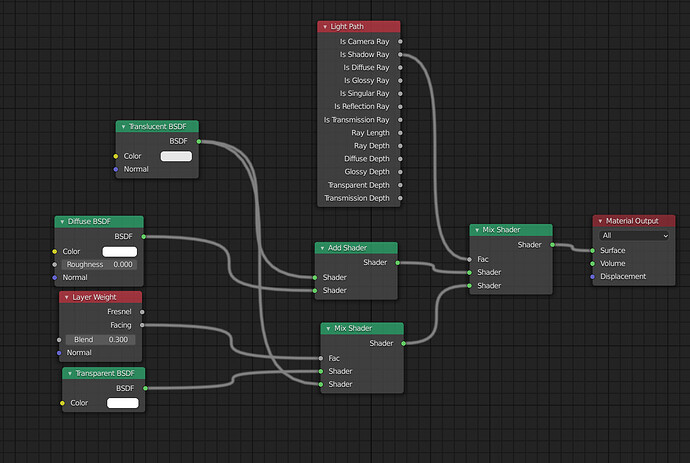The image size is (690, 463).
Task: Click the Is Camera Ray output socket
Action: click(400, 41)
